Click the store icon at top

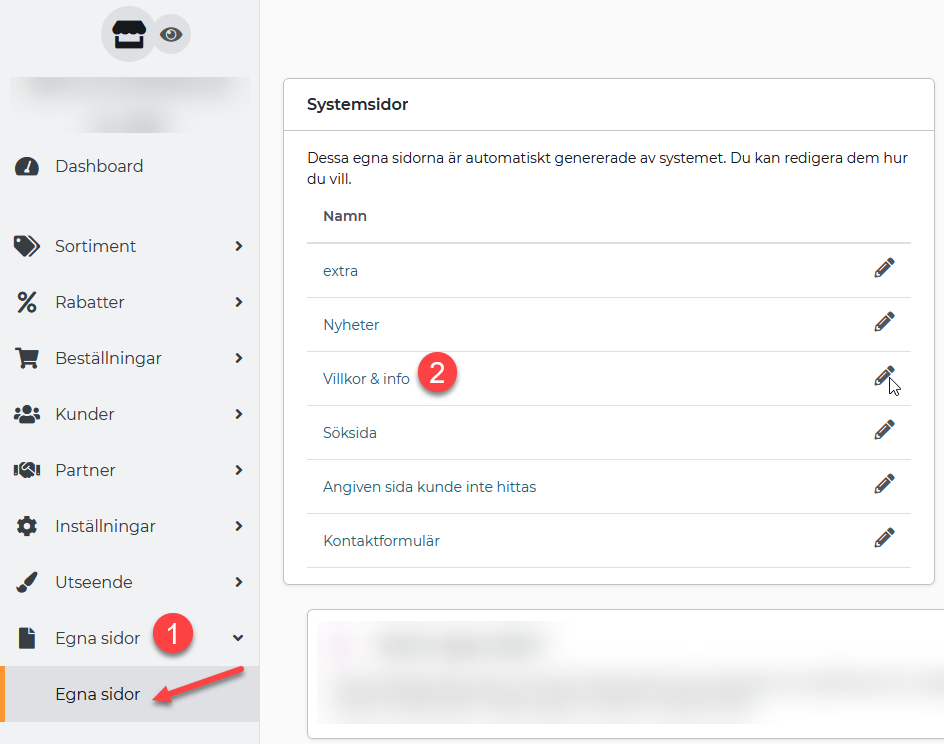[128, 34]
